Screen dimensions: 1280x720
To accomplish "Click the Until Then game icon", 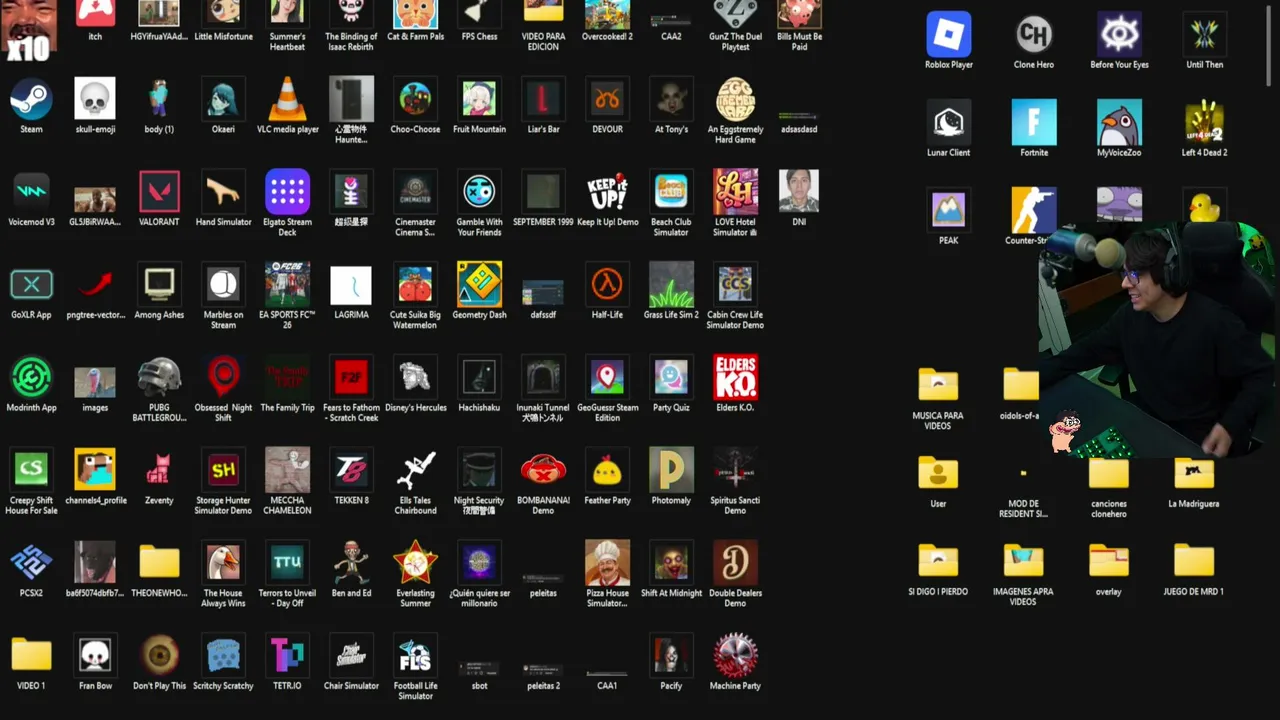I will (x=1204, y=34).
